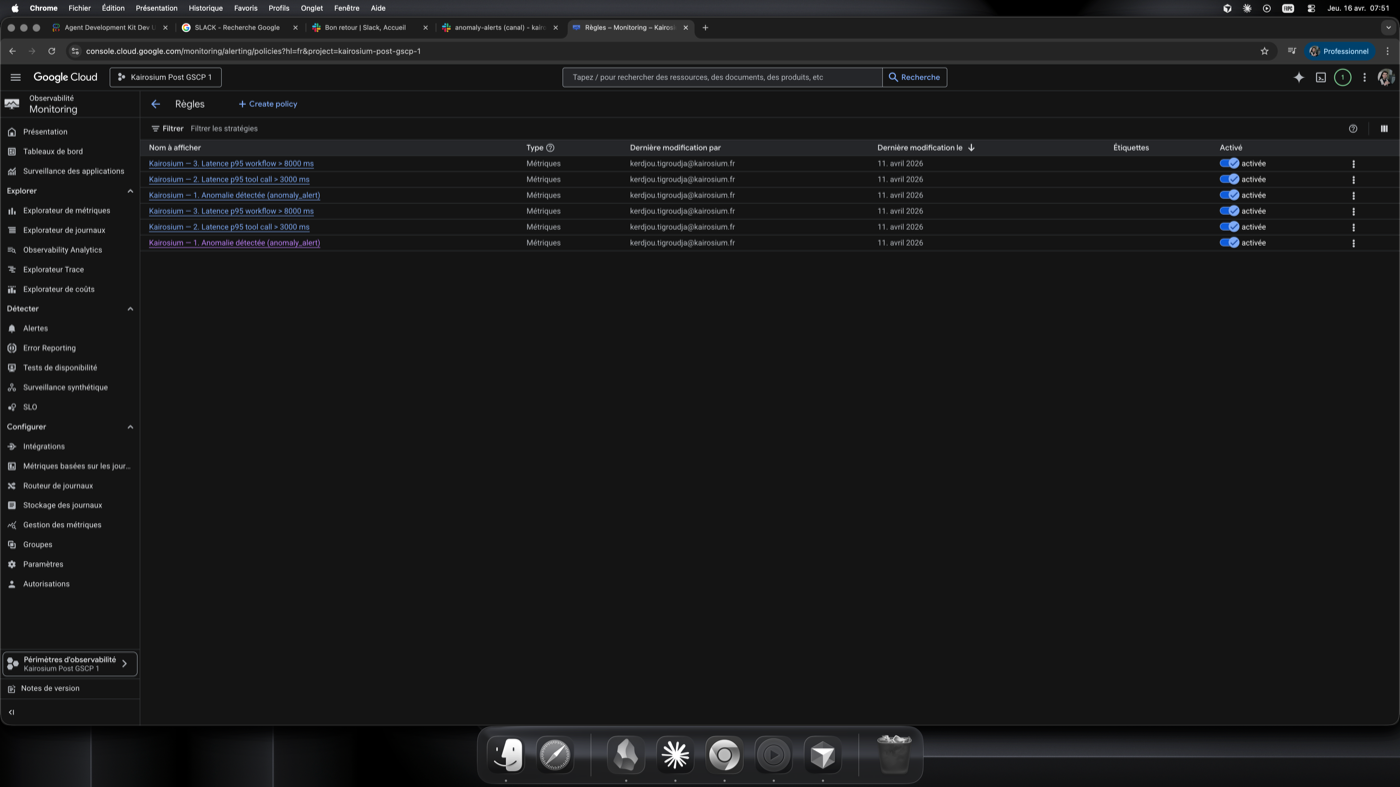The width and height of the screenshot is (1400, 787).
Task: Open Notes de version link
Action: tap(50, 689)
